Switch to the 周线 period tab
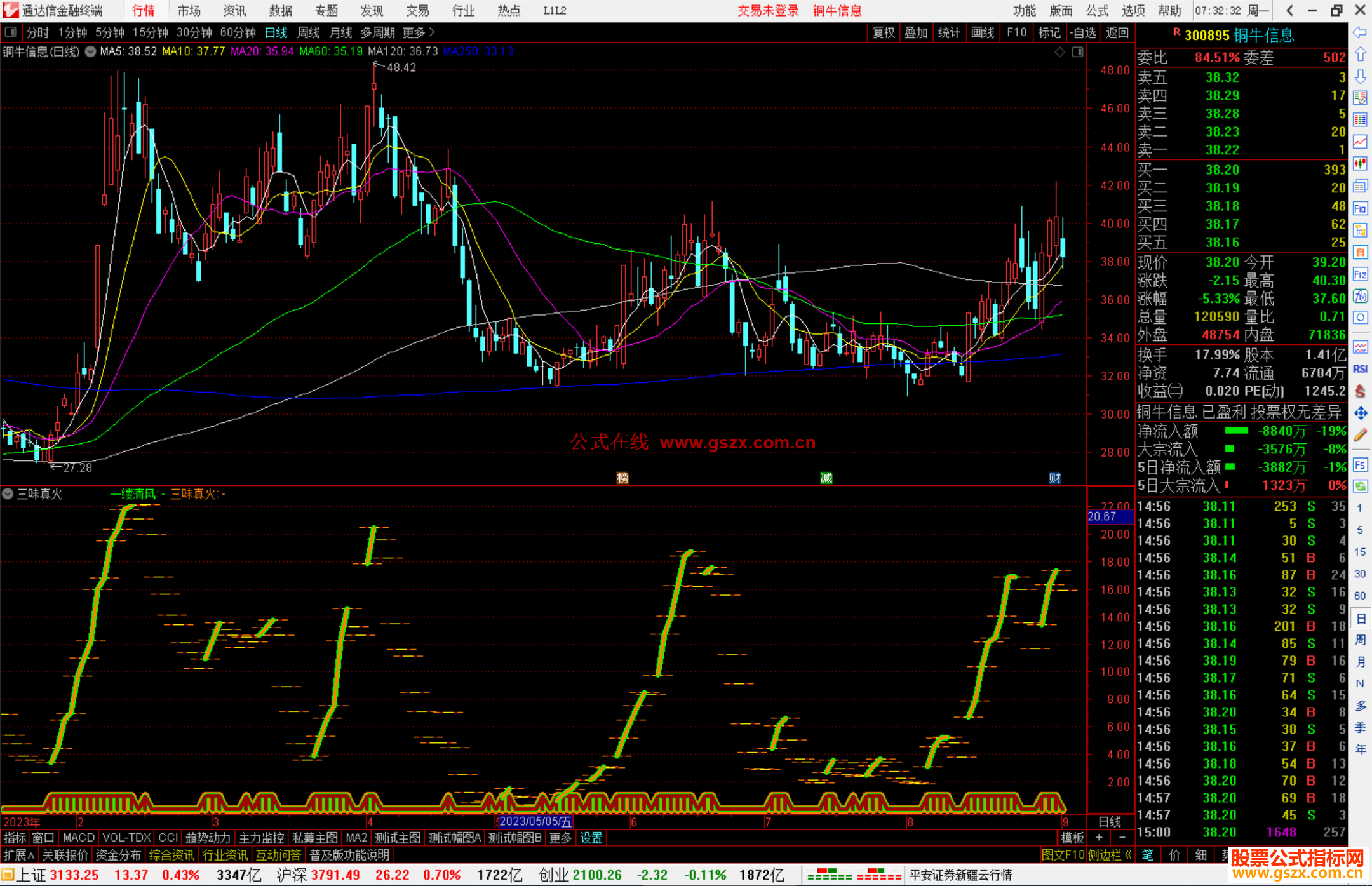 (x=309, y=32)
